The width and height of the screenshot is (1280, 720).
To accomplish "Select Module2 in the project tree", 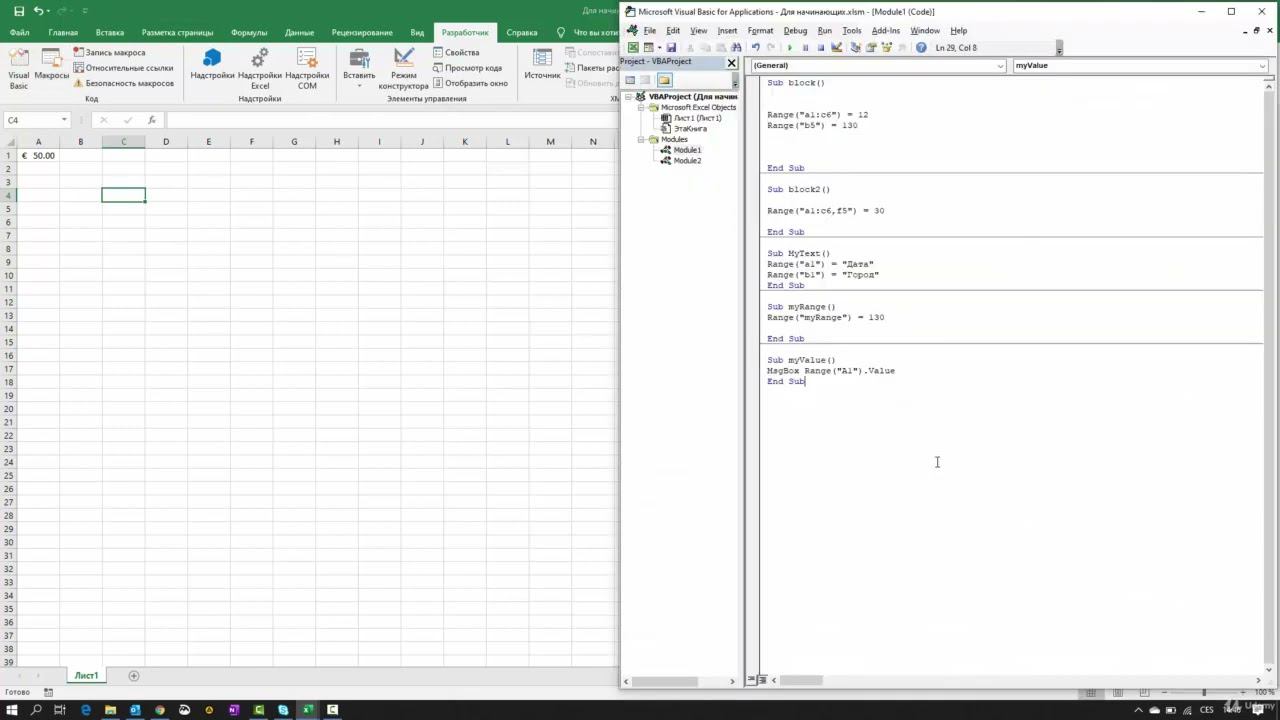I will pos(687,161).
